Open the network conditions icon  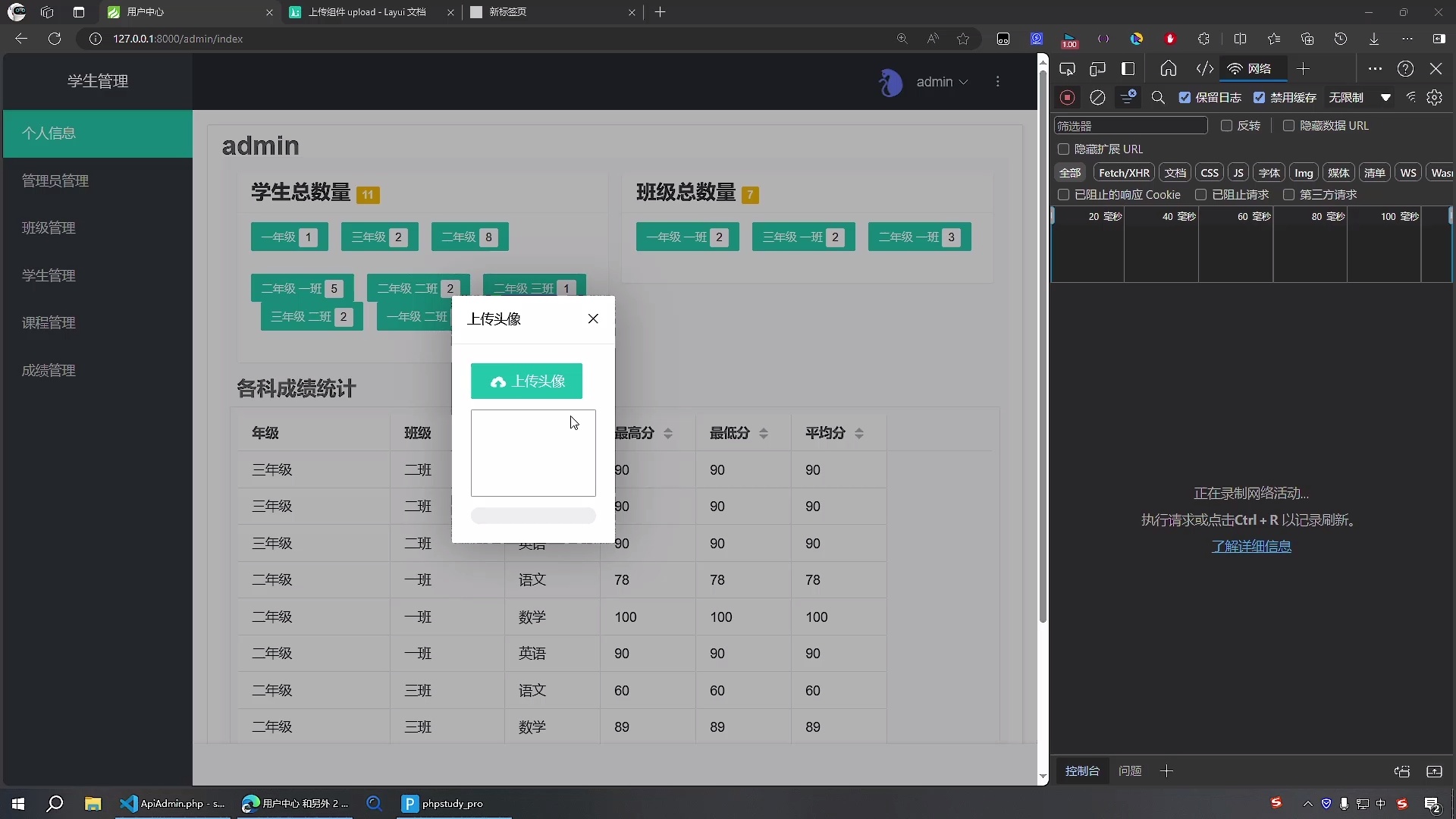click(x=1412, y=97)
